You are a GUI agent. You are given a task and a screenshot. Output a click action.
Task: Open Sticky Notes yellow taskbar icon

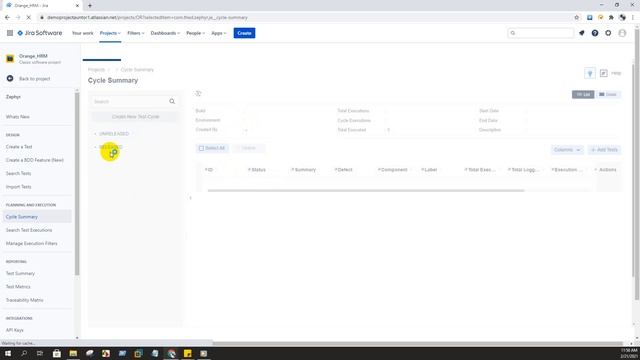(x=187, y=353)
